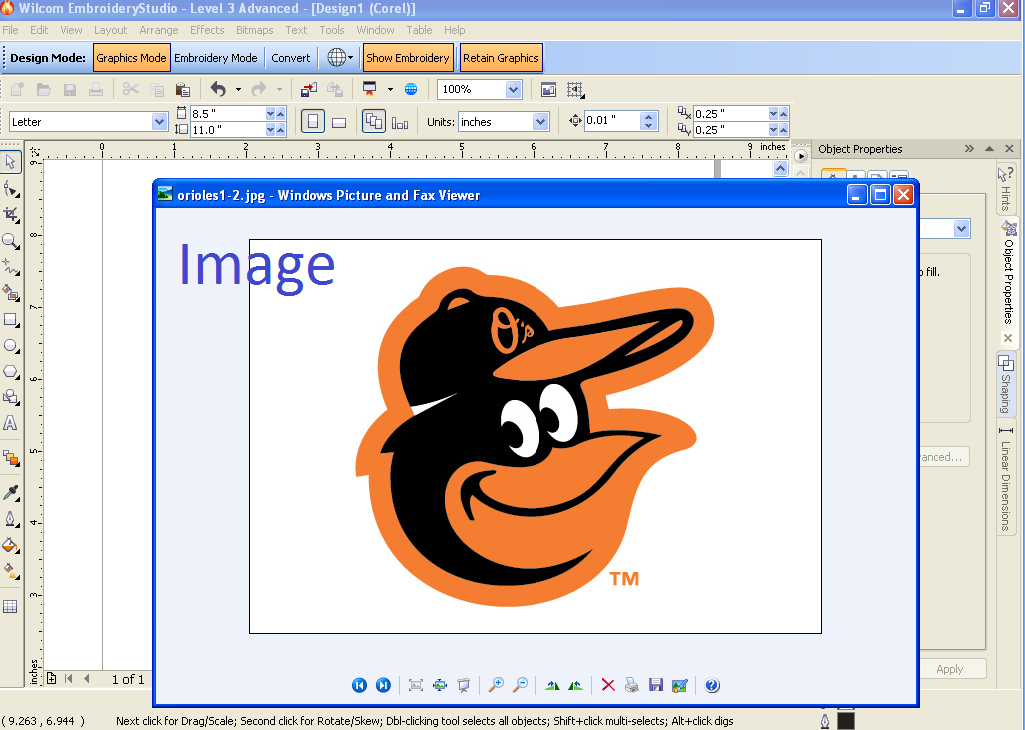Zoom out on the orioles image

520,685
